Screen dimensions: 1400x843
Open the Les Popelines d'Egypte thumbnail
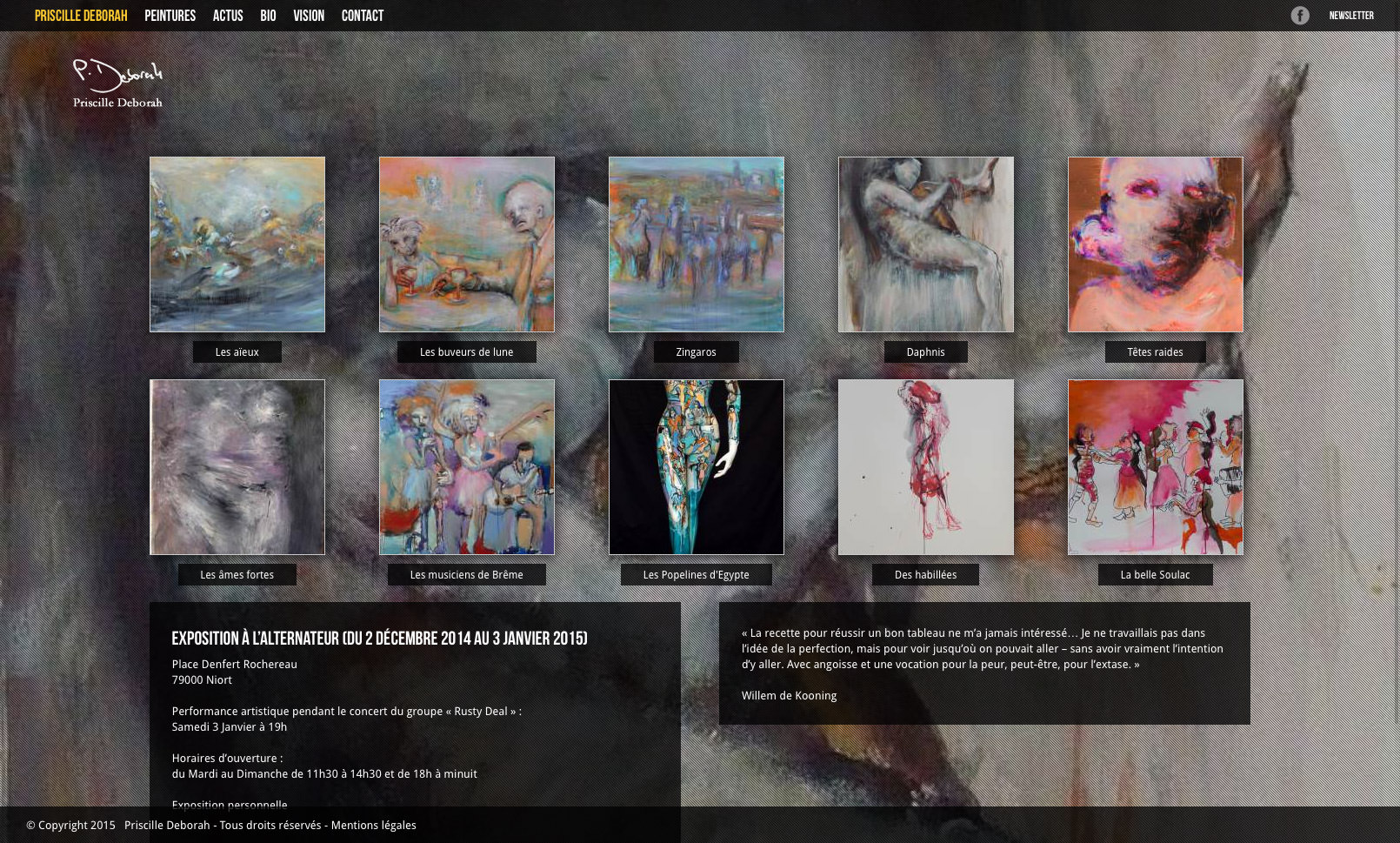697,467
